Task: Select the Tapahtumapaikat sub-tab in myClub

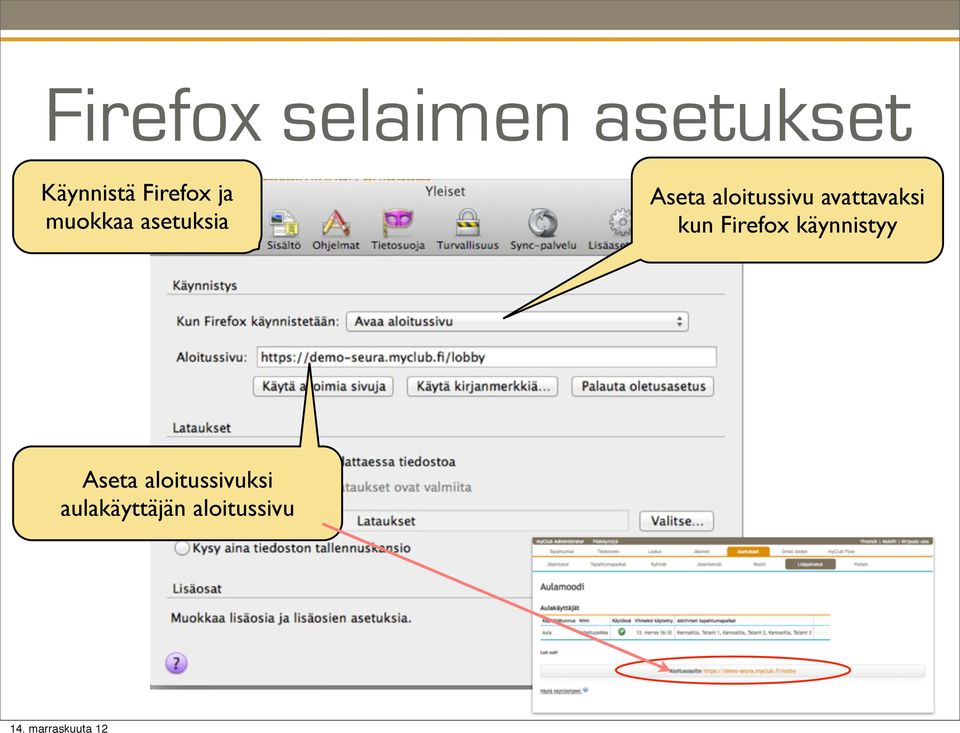Action: (x=608, y=564)
